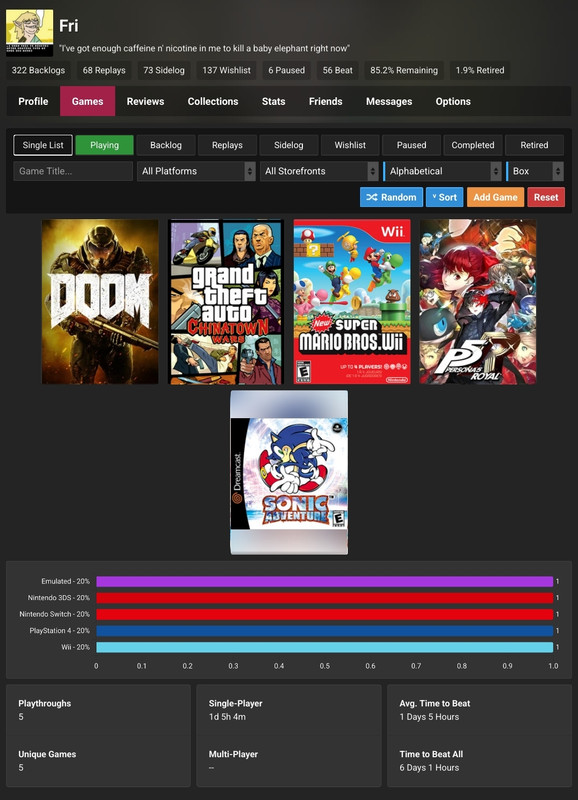Viewport: 578px width, 800px height.
Task: Open the Alphabetical sort order dropdown
Action: 442,171
